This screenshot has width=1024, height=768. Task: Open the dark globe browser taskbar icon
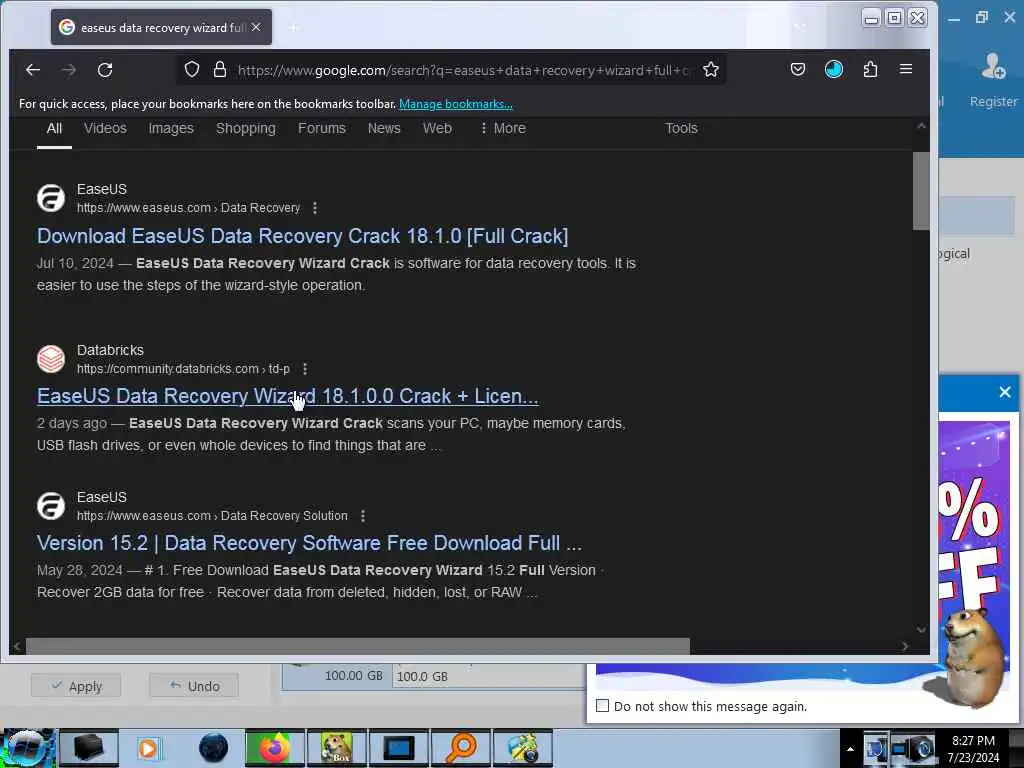point(213,748)
